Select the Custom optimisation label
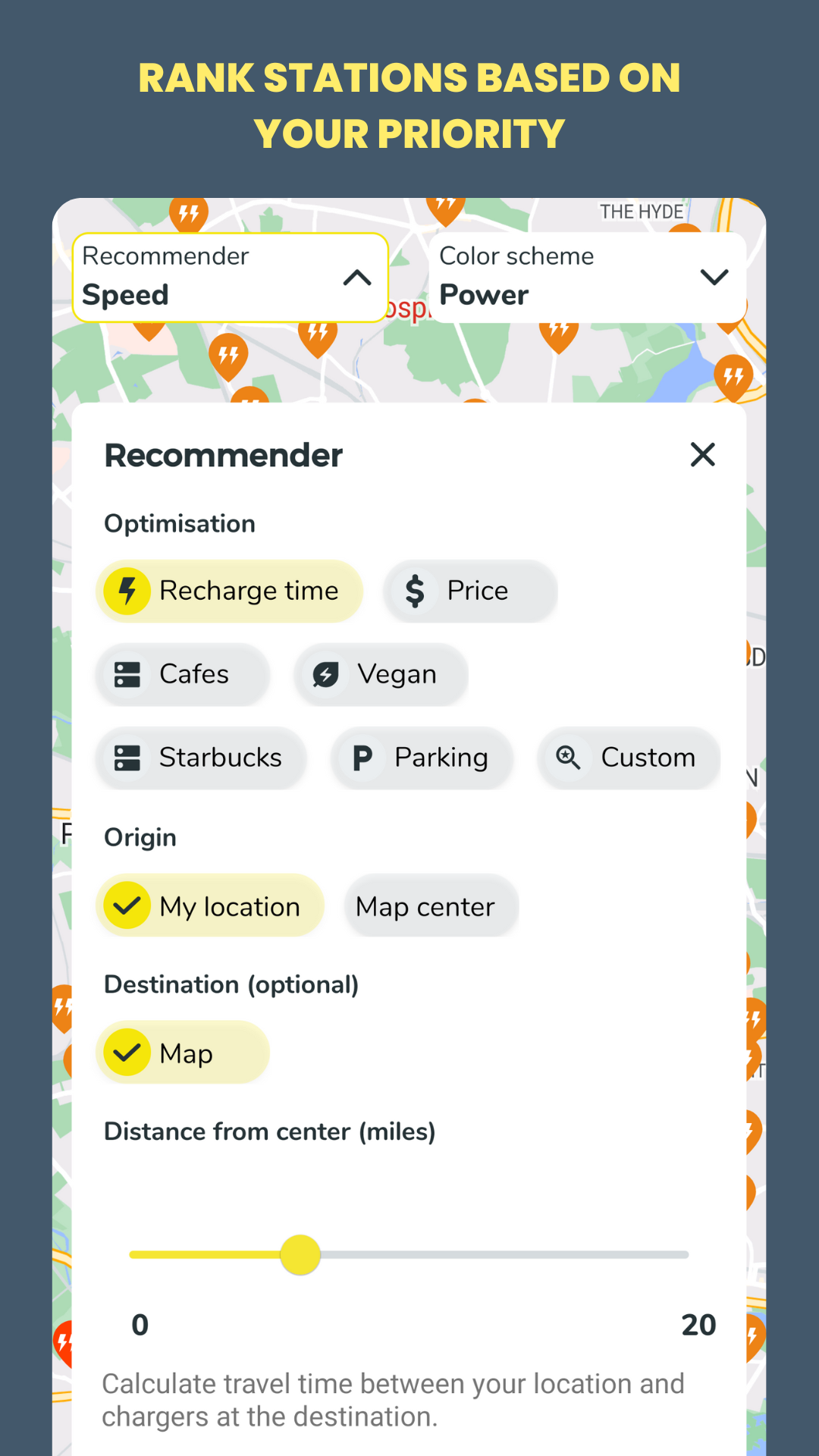This screenshot has height=1456, width=819. pos(648,758)
